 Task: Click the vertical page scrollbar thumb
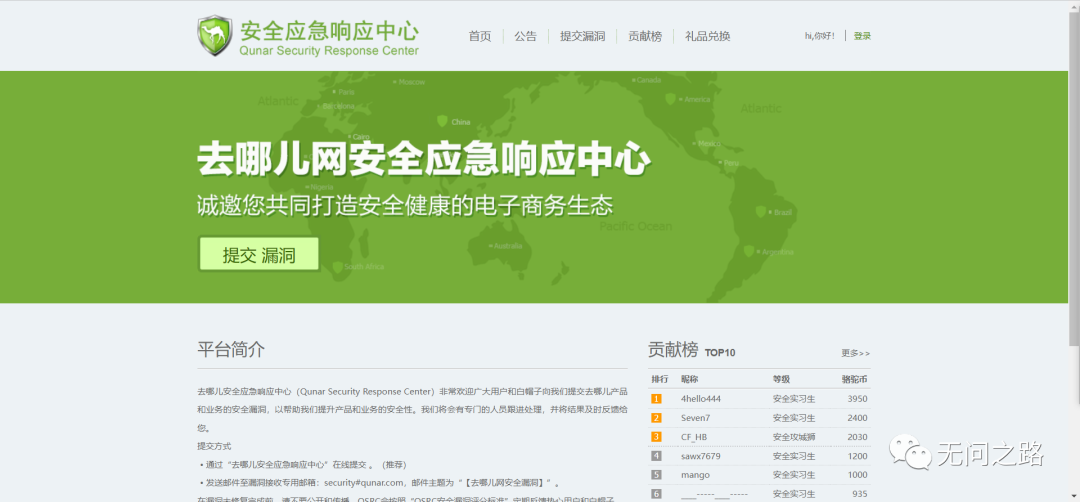[x=1074, y=179]
